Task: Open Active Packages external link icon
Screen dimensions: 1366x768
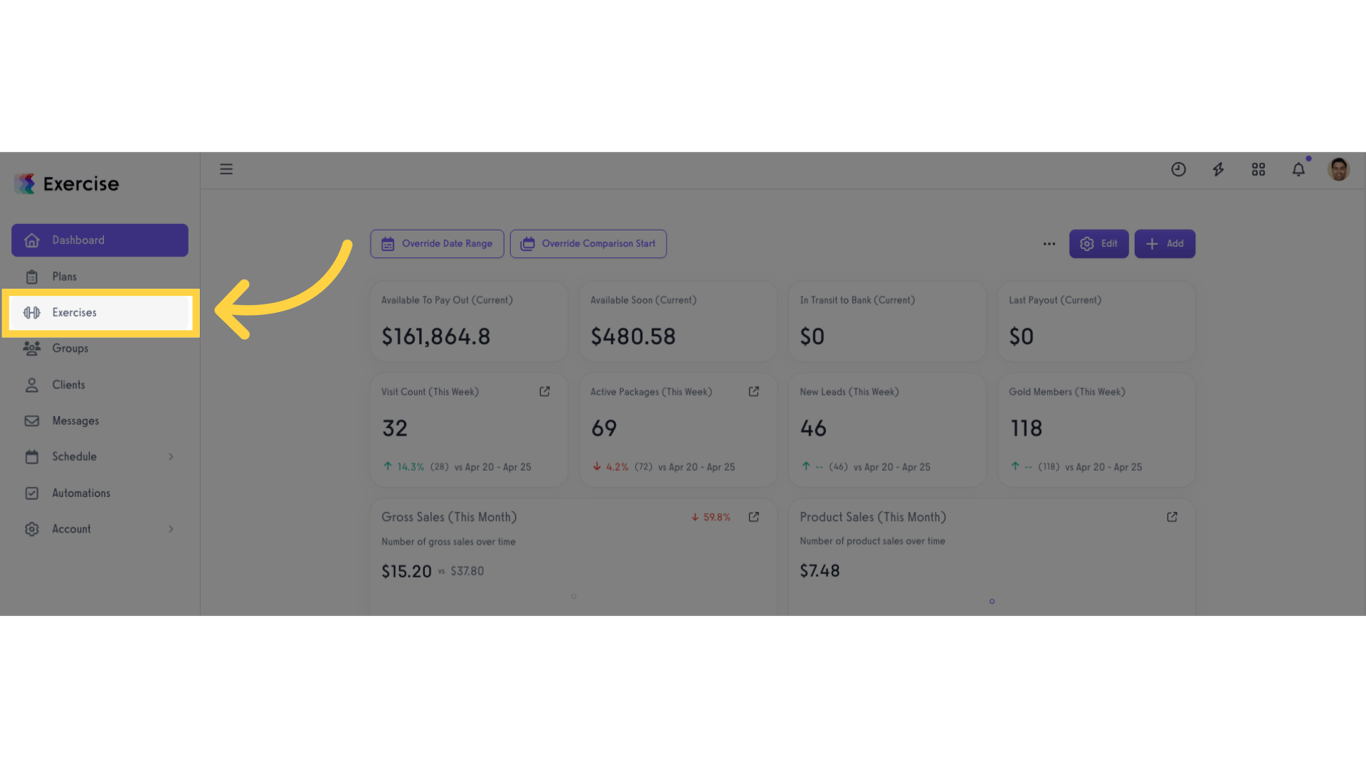Action: [754, 392]
